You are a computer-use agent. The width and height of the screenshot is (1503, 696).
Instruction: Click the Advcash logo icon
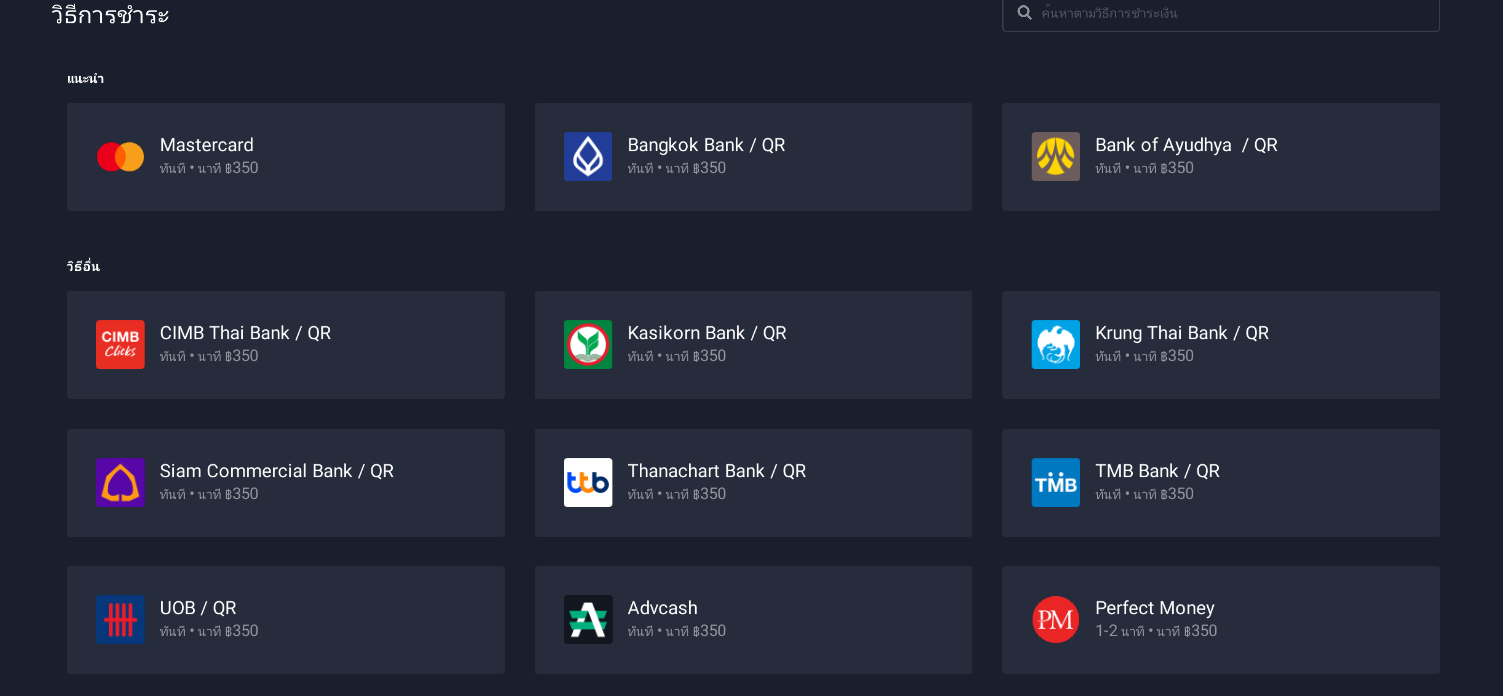tap(588, 620)
